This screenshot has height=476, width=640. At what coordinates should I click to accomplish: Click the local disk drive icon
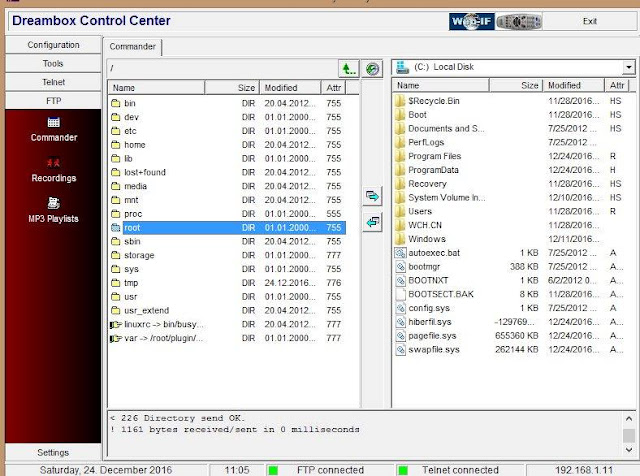point(402,67)
